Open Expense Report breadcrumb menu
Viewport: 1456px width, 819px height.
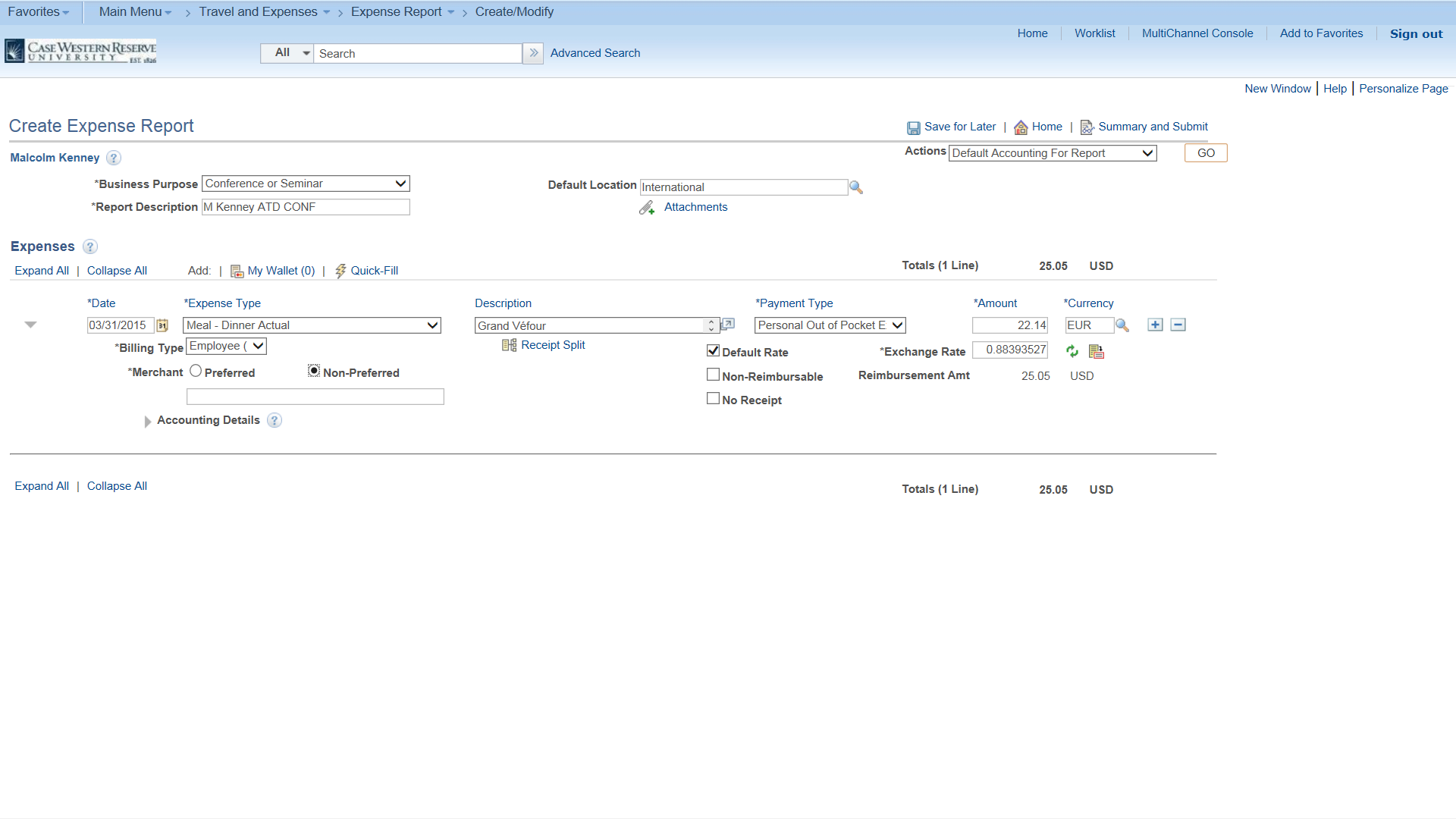coord(403,12)
